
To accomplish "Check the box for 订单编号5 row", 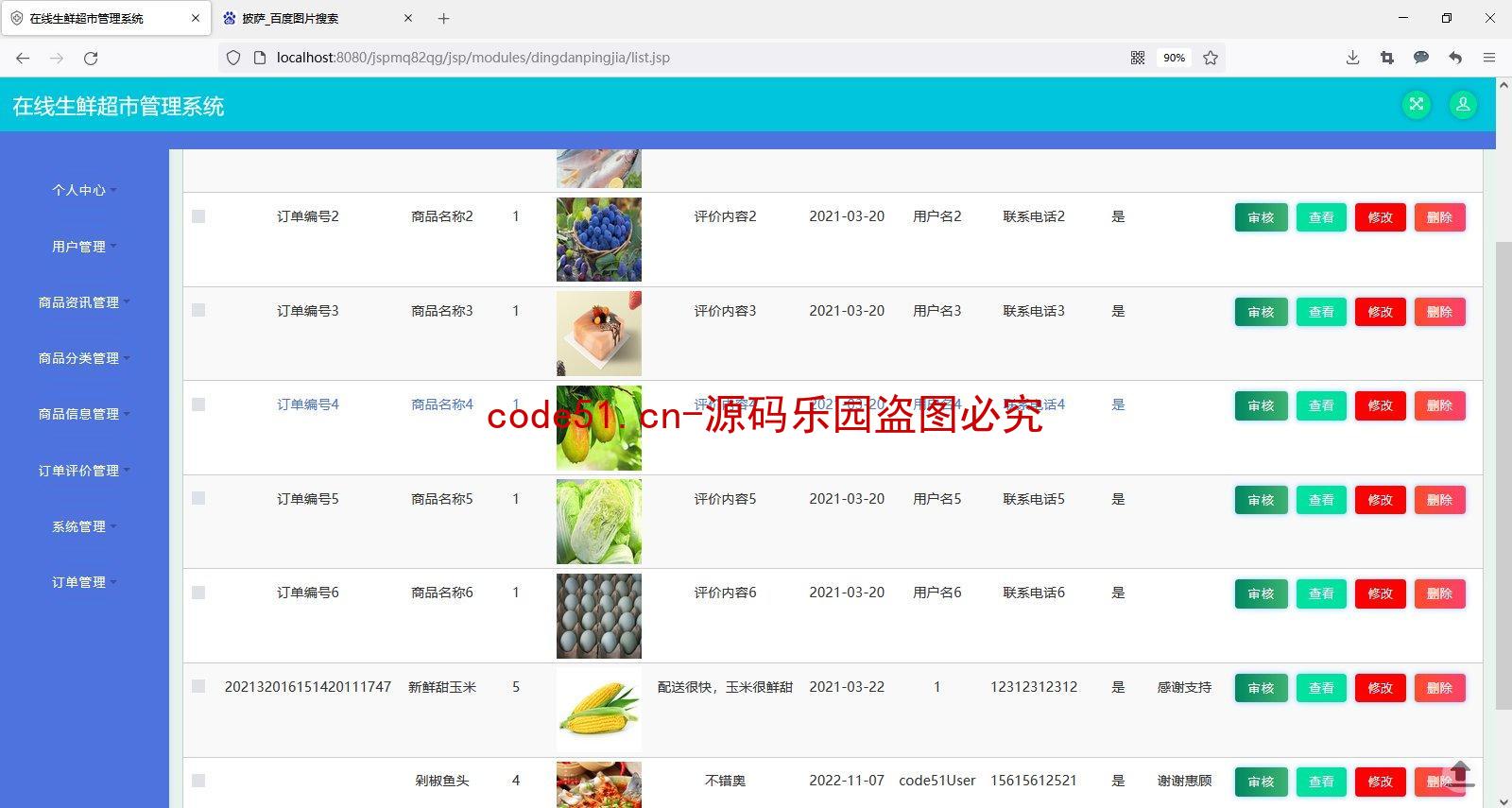I will tap(198, 498).
